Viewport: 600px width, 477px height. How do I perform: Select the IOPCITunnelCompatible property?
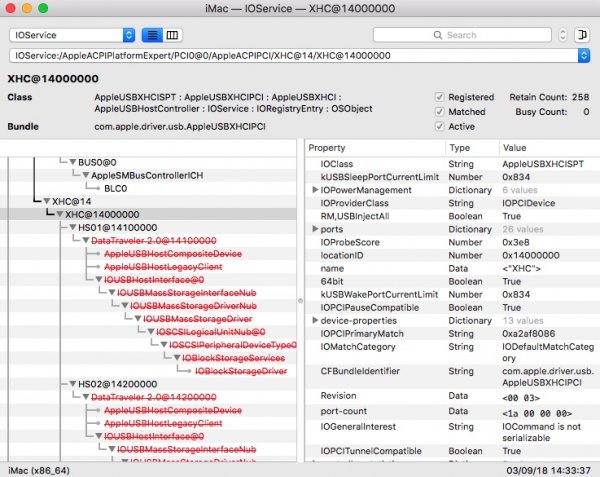pos(453,451)
